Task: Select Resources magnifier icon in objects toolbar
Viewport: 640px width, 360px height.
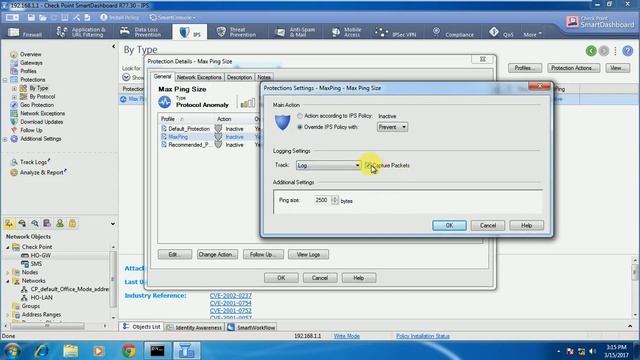Action: [35, 224]
